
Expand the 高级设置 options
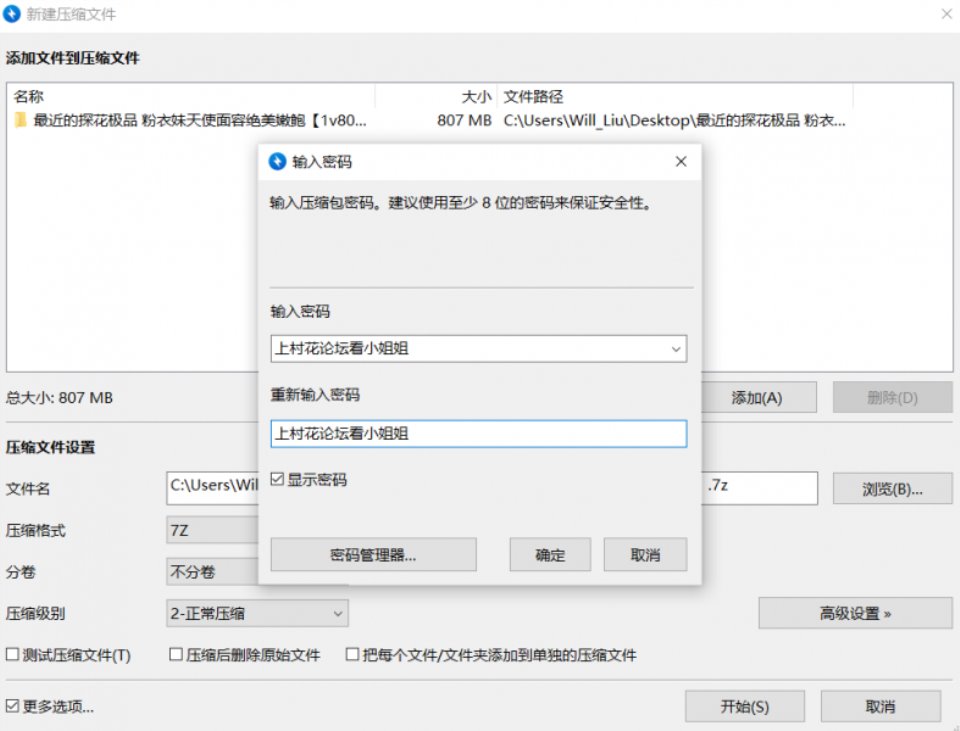[x=855, y=611]
